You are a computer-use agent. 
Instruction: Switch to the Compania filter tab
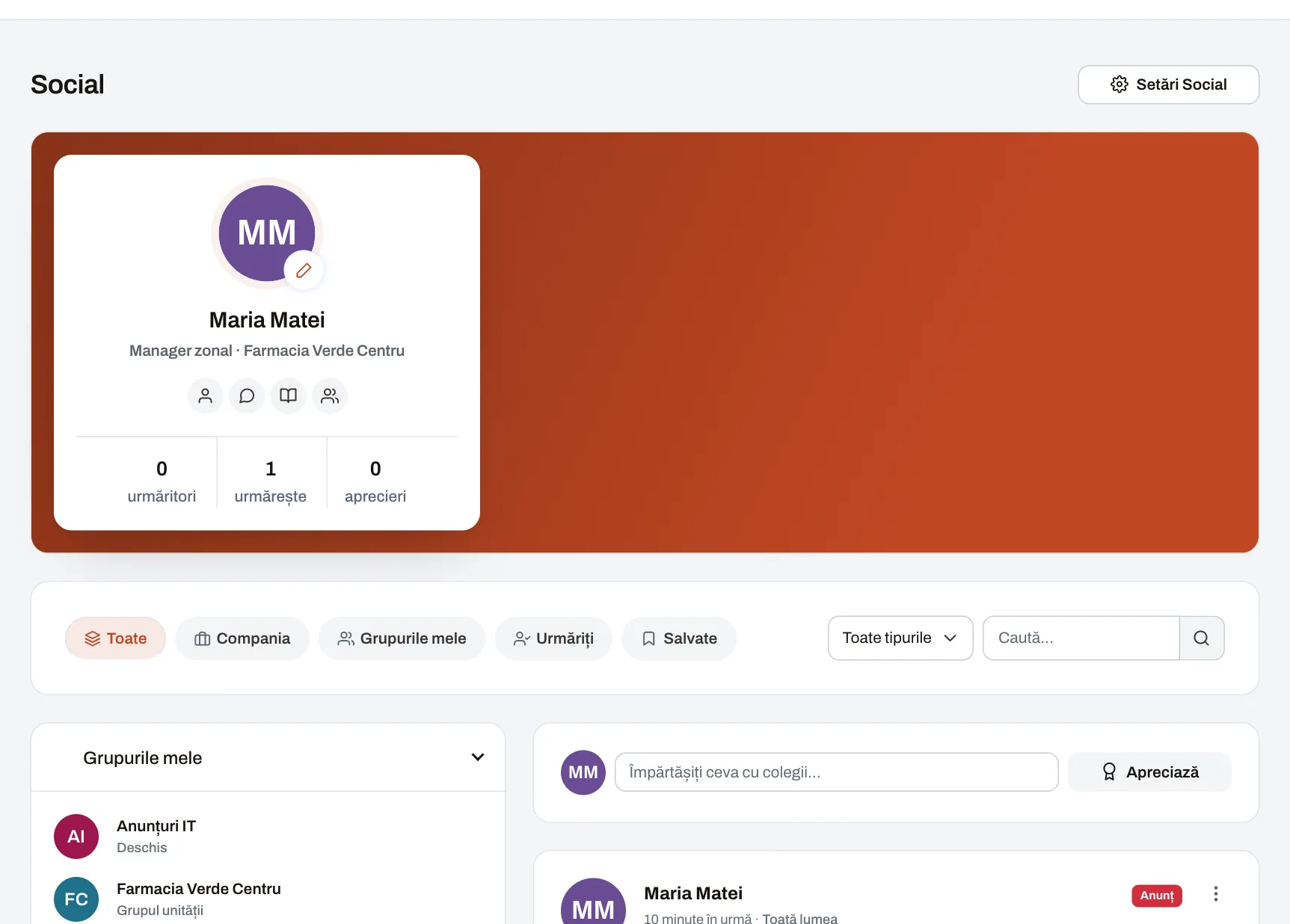tap(242, 638)
